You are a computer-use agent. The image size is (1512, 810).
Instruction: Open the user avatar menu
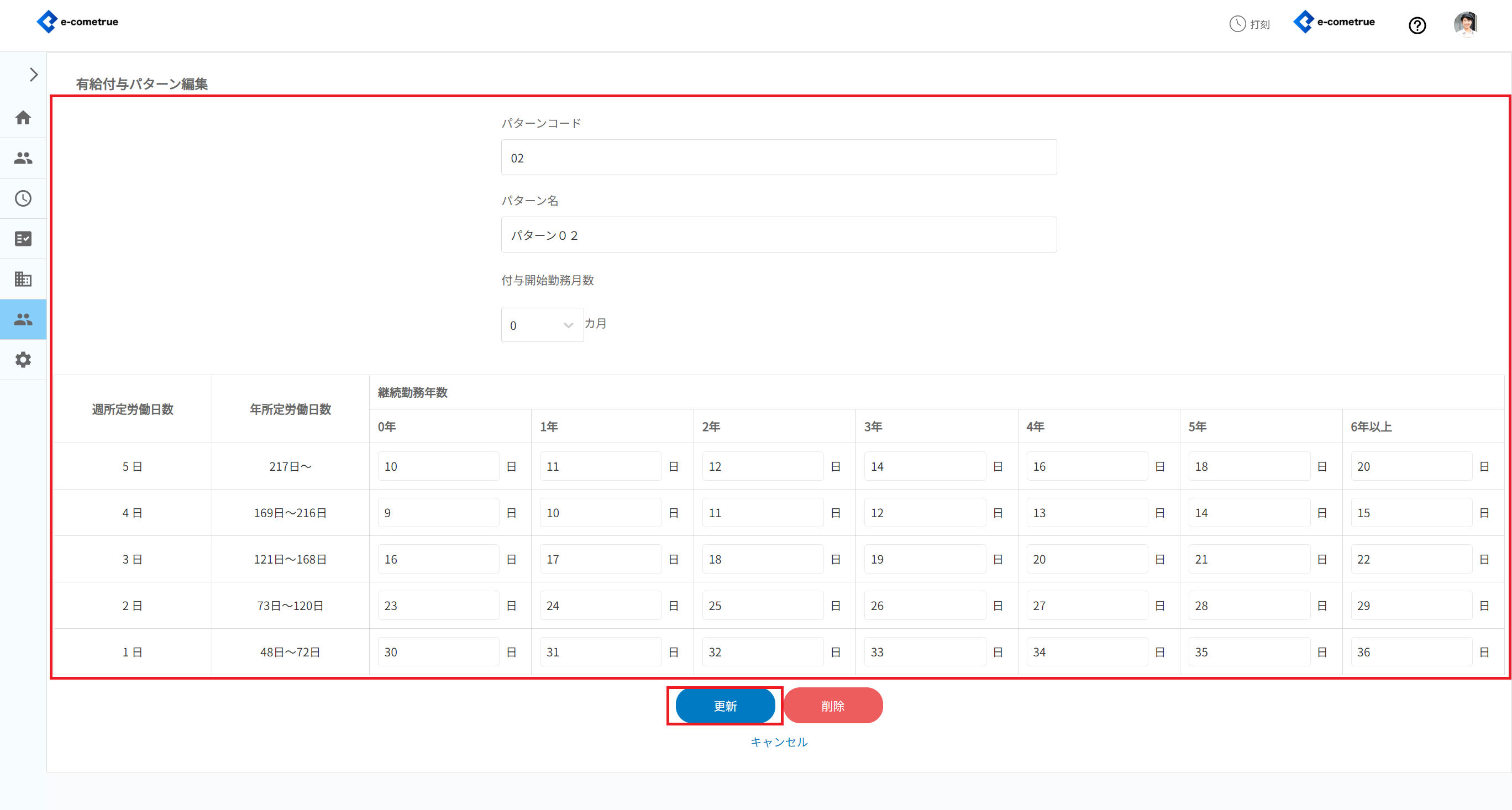(x=1465, y=24)
